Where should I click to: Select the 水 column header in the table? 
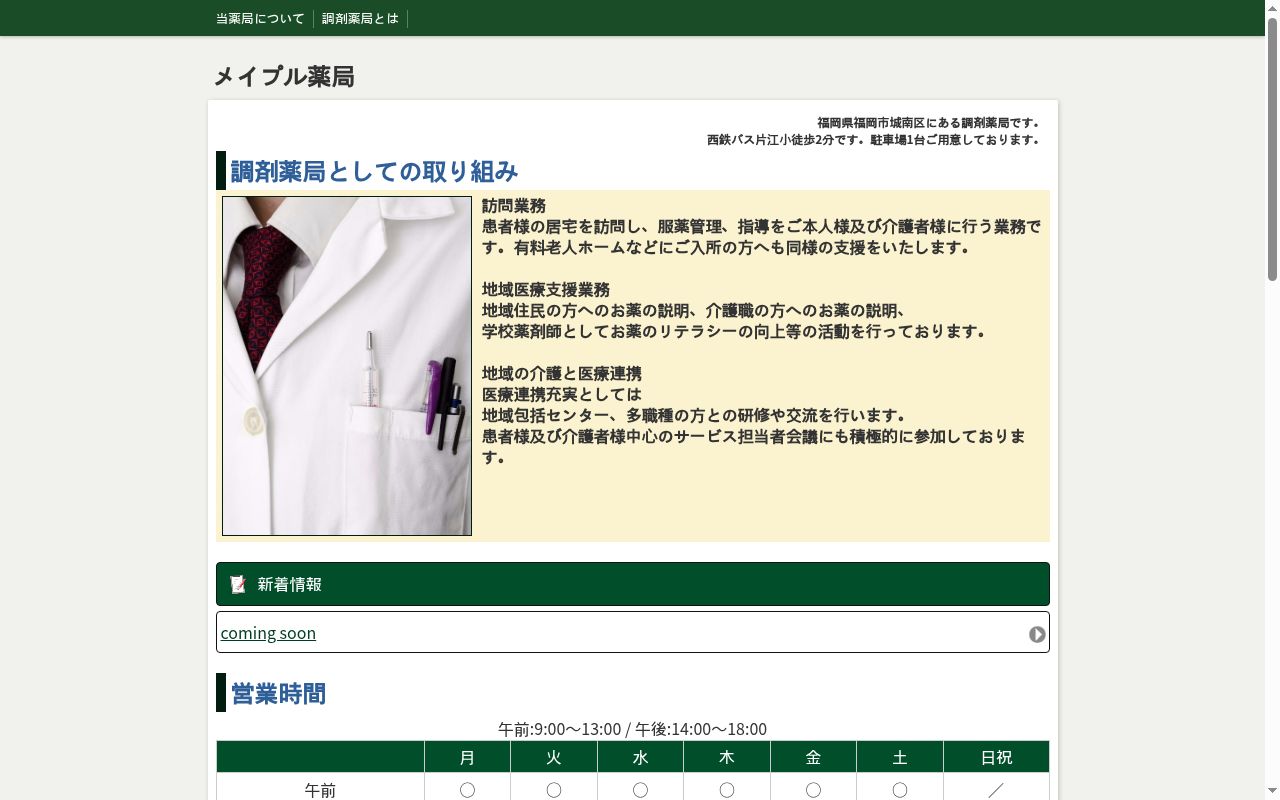[x=640, y=757]
